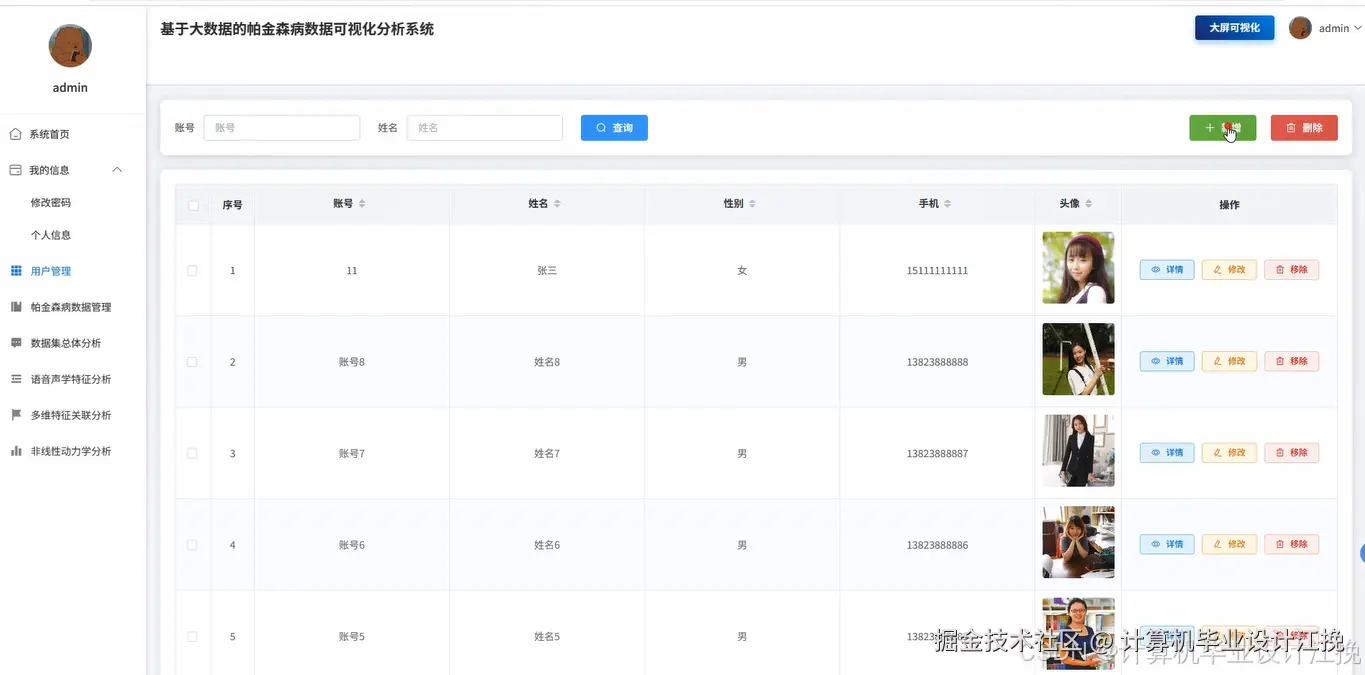The height and width of the screenshot is (675, 1365).
Task: Check the box for row 账号7
Action: pyautogui.click(x=192, y=454)
